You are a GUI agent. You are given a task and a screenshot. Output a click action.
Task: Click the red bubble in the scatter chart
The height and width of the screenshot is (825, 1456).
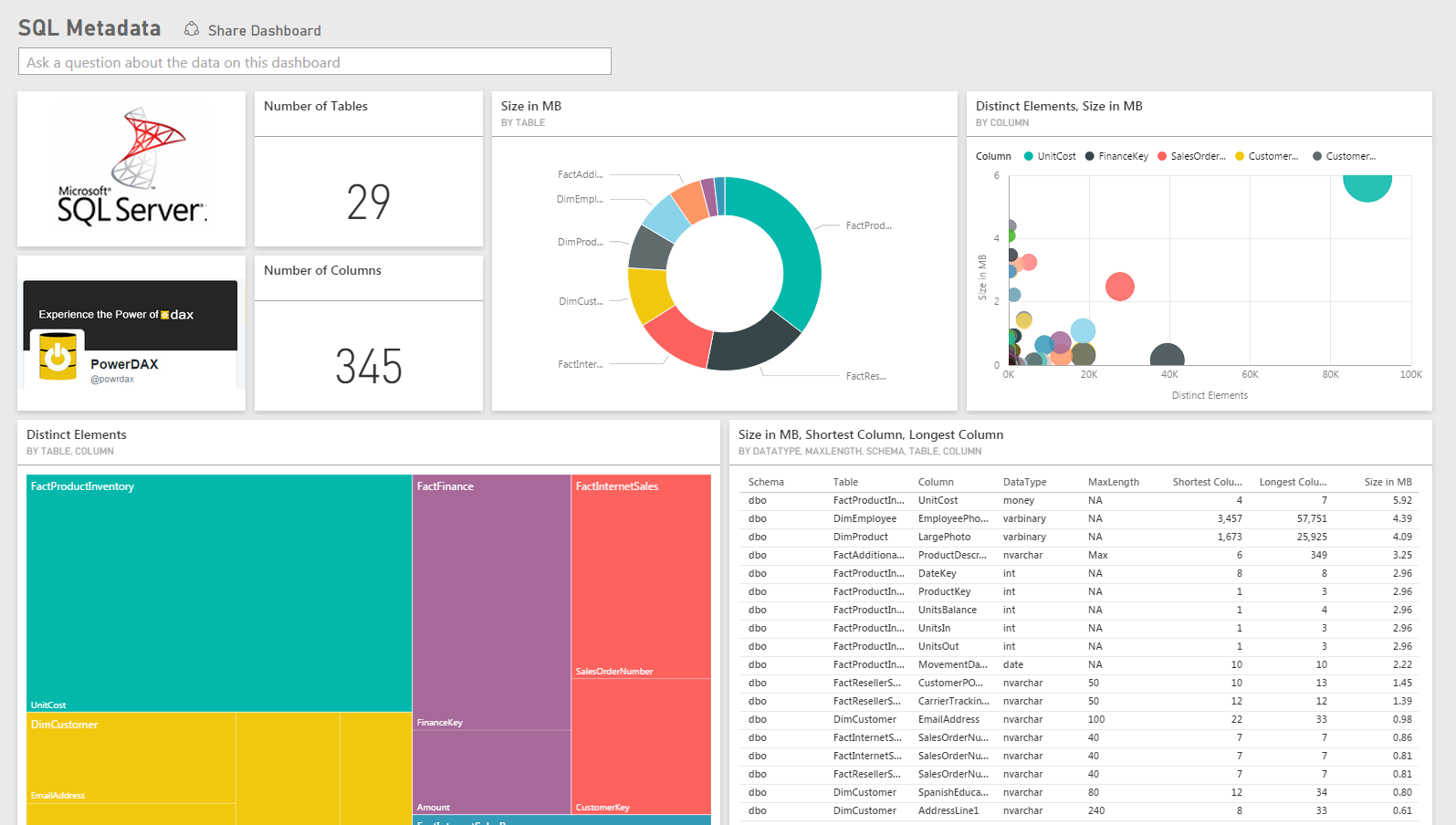(1119, 287)
